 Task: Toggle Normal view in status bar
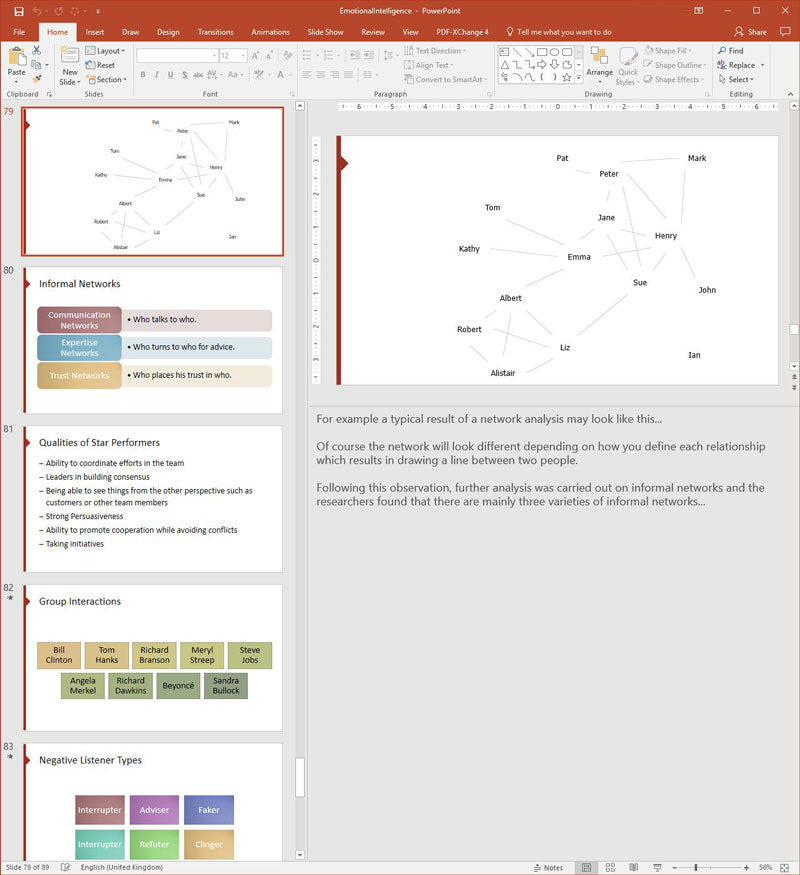[x=586, y=867]
